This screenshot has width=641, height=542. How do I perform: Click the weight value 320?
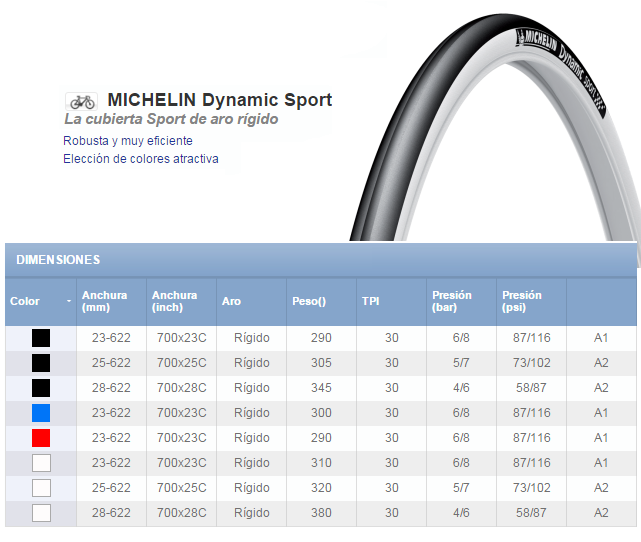pos(321,488)
